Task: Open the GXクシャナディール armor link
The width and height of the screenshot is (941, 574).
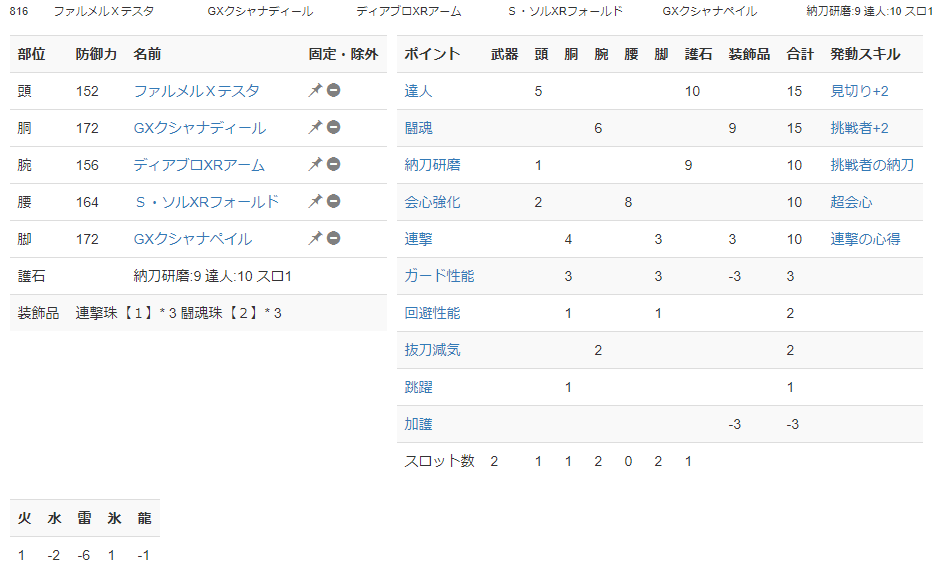Action: [x=199, y=128]
